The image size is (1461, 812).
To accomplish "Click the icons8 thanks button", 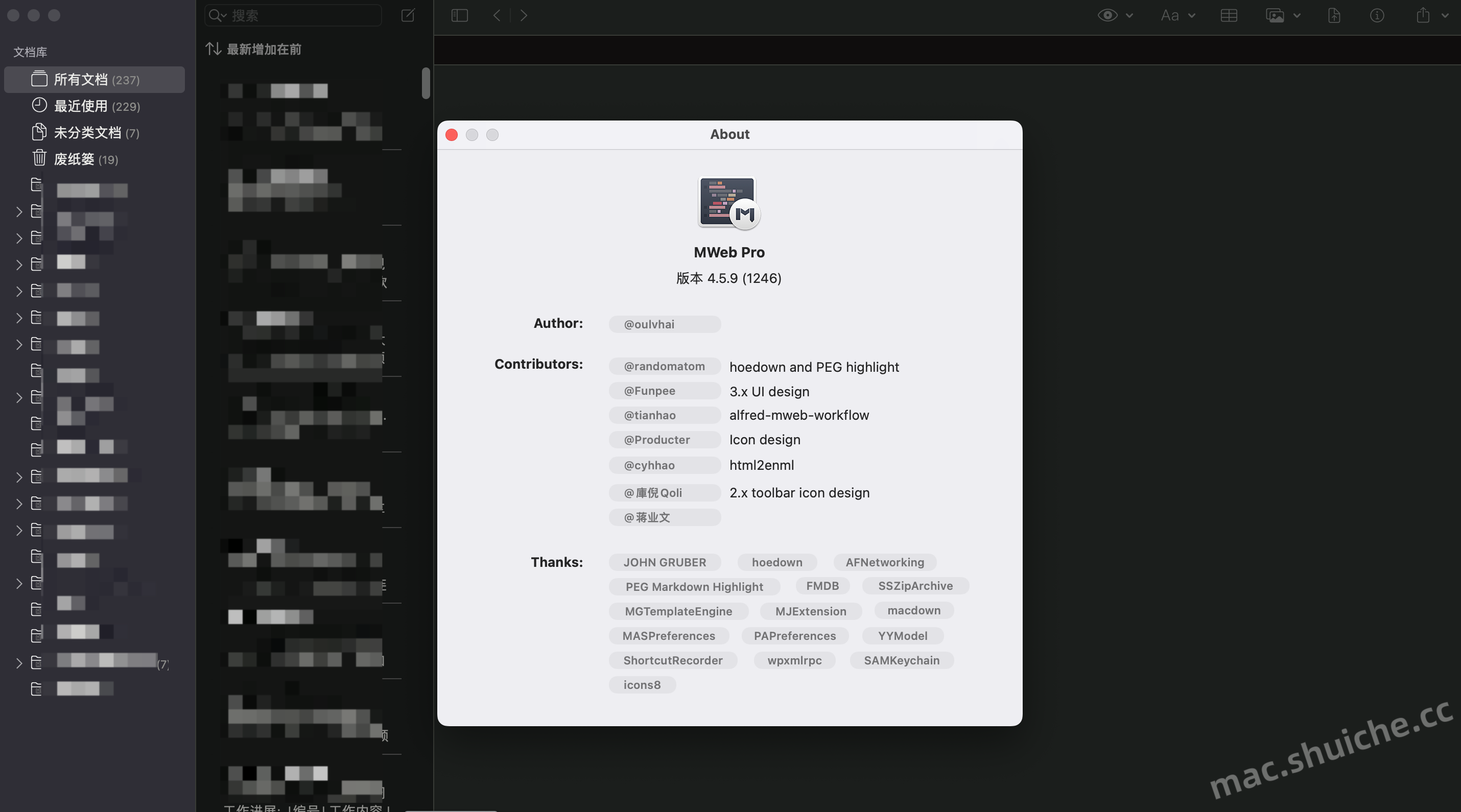I will click(642, 684).
